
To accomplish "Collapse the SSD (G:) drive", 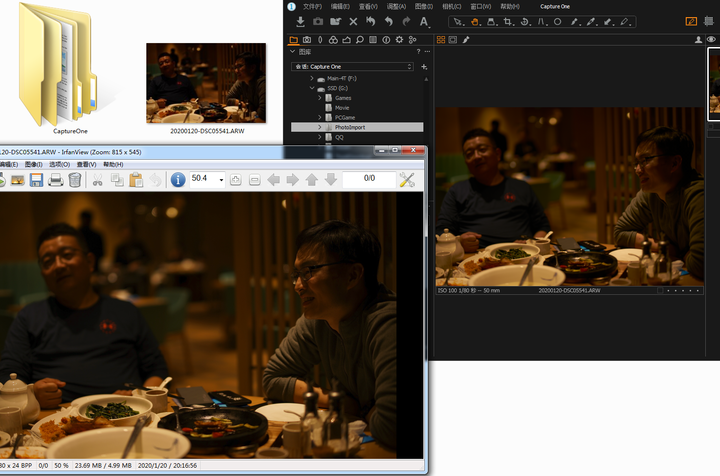I will [312, 88].
